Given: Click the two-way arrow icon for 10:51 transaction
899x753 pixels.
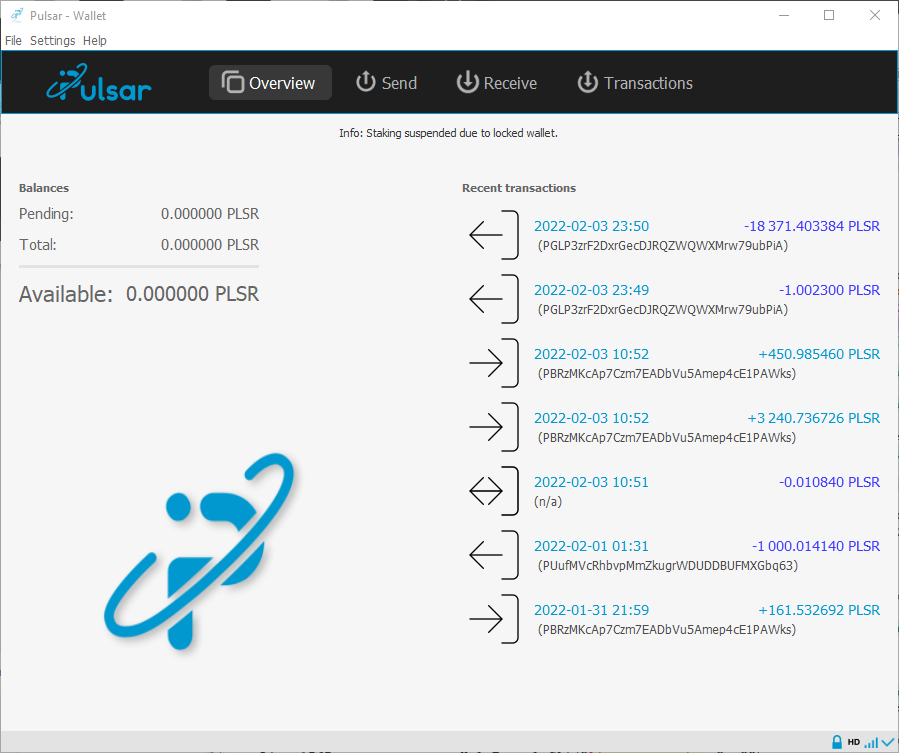Looking at the screenshot, I should pyautogui.click(x=494, y=491).
